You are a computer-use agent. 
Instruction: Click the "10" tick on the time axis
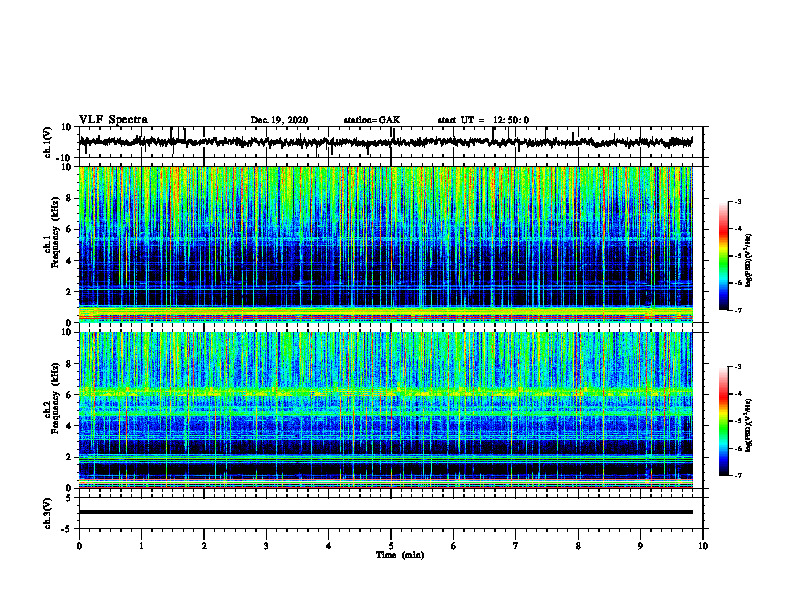pyautogui.click(x=703, y=546)
